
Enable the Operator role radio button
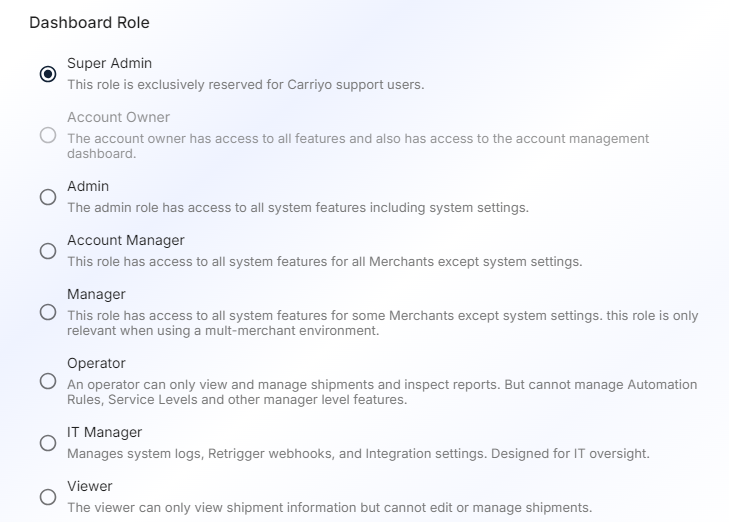[48, 381]
